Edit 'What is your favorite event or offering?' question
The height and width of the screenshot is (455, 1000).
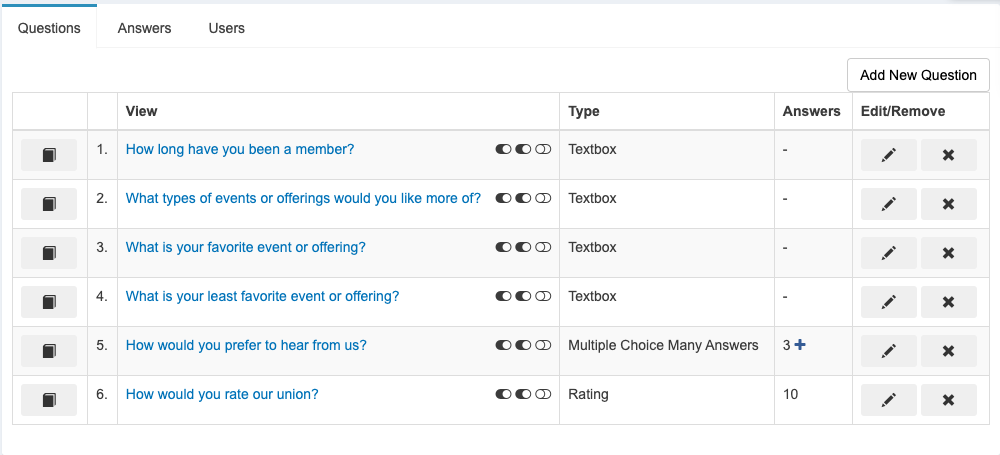(888, 253)
